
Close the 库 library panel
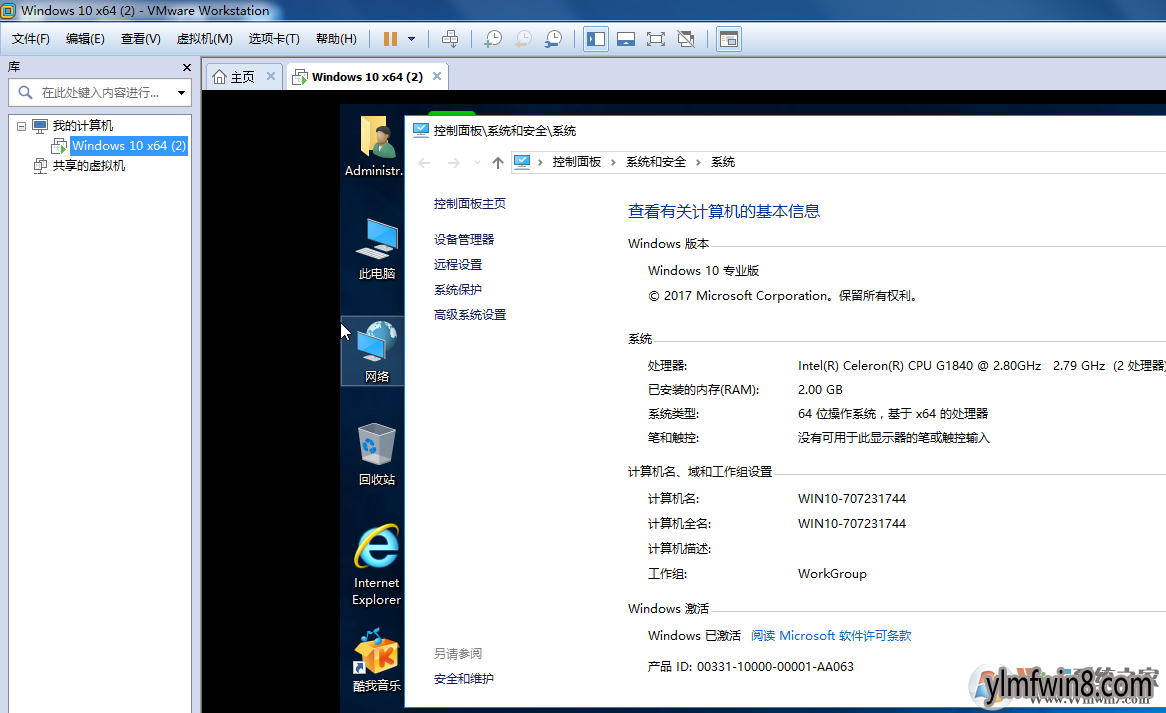pyautogui.click(x=187, y=68)
